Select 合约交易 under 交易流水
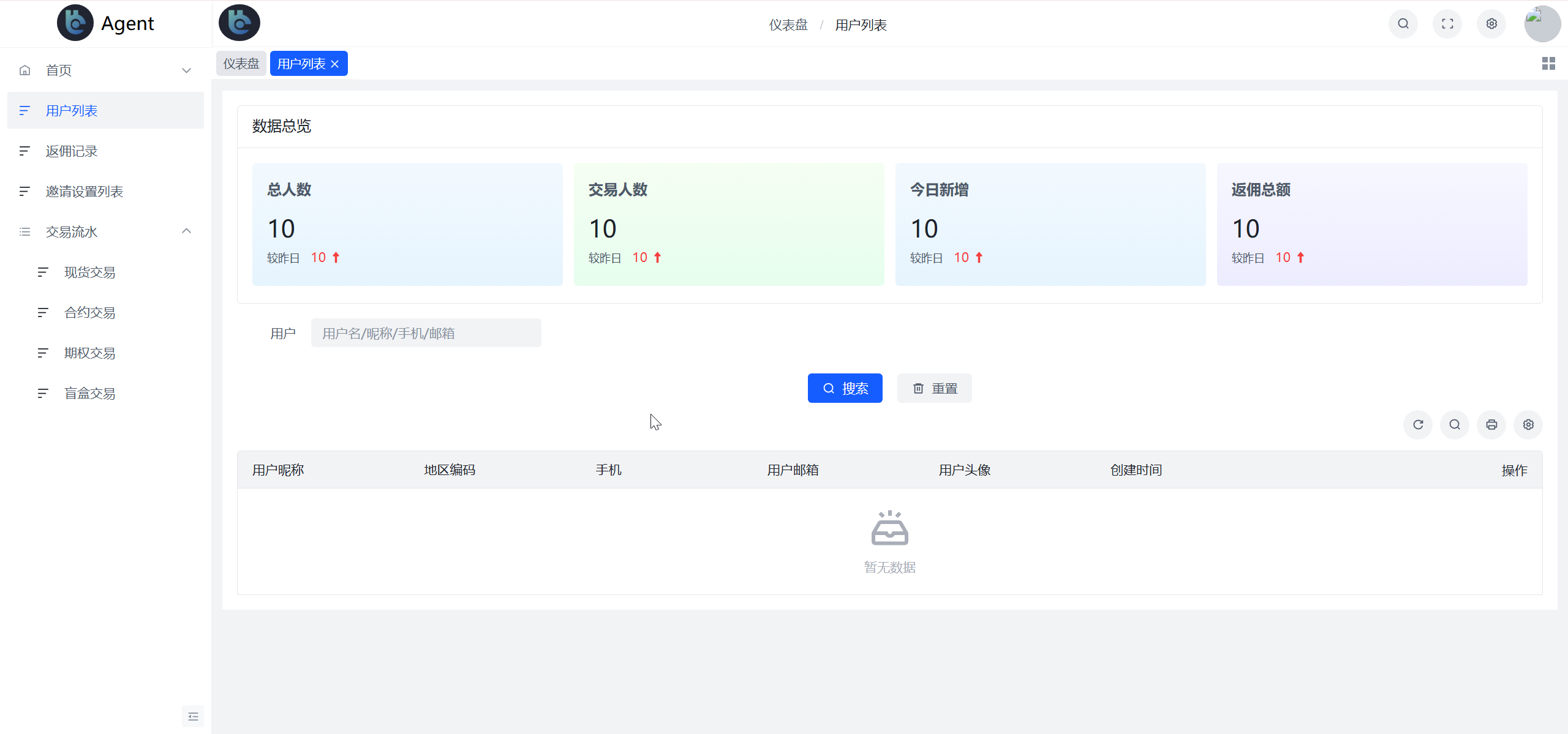 [89, 312]
